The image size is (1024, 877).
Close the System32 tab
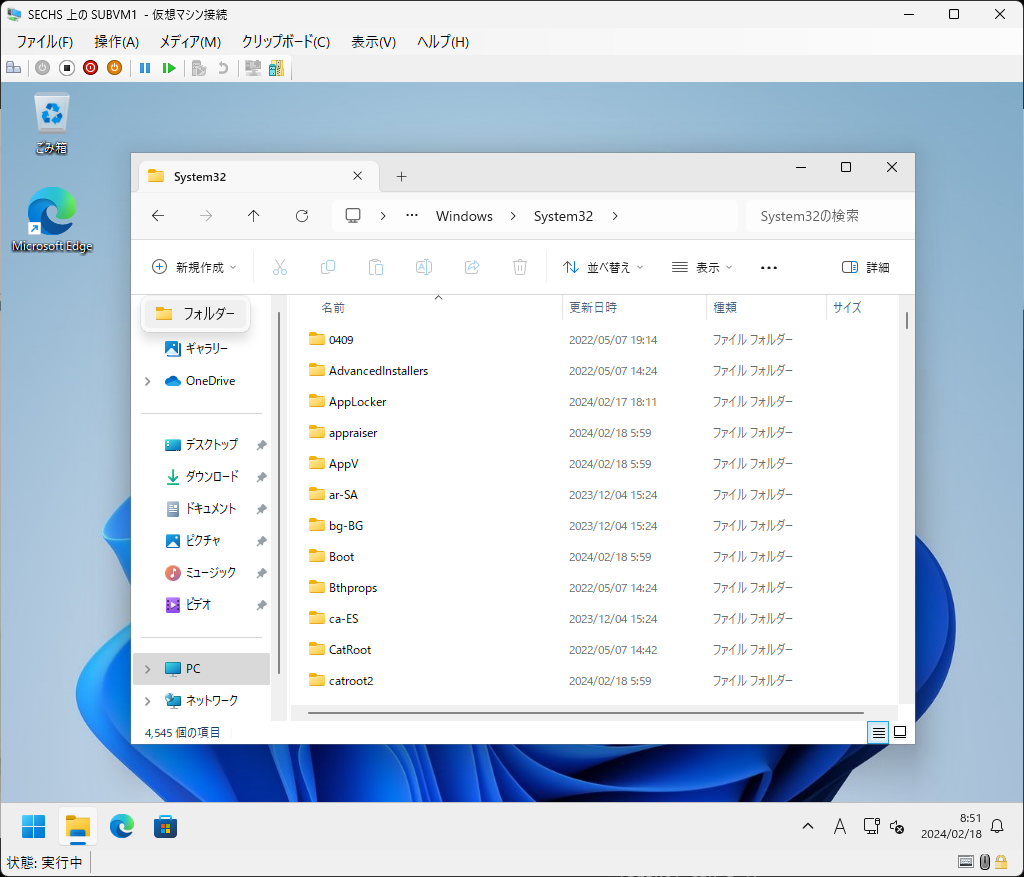pos(357,176)
